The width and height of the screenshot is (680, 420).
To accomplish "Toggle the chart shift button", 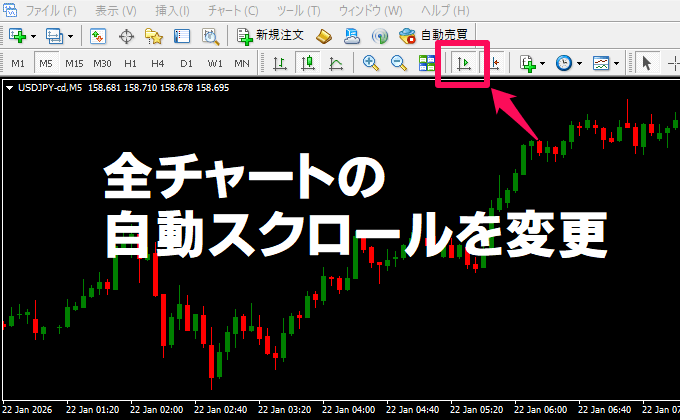I will [x=493, y=63].
